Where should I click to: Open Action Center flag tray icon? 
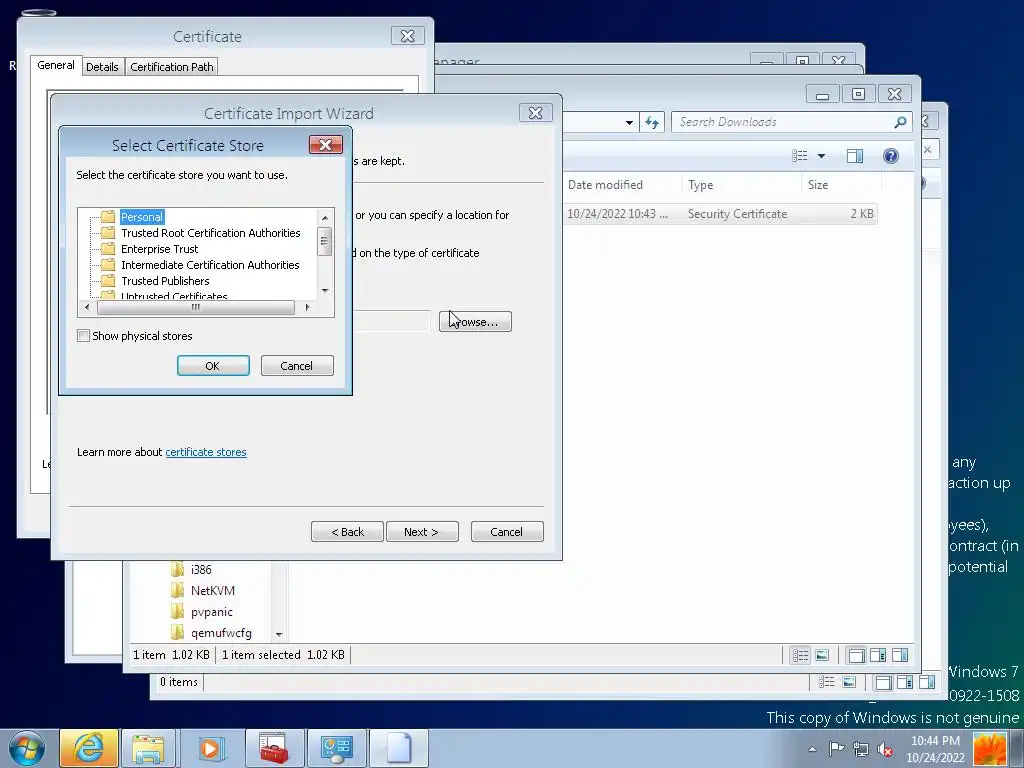click(x=837, y=749)
